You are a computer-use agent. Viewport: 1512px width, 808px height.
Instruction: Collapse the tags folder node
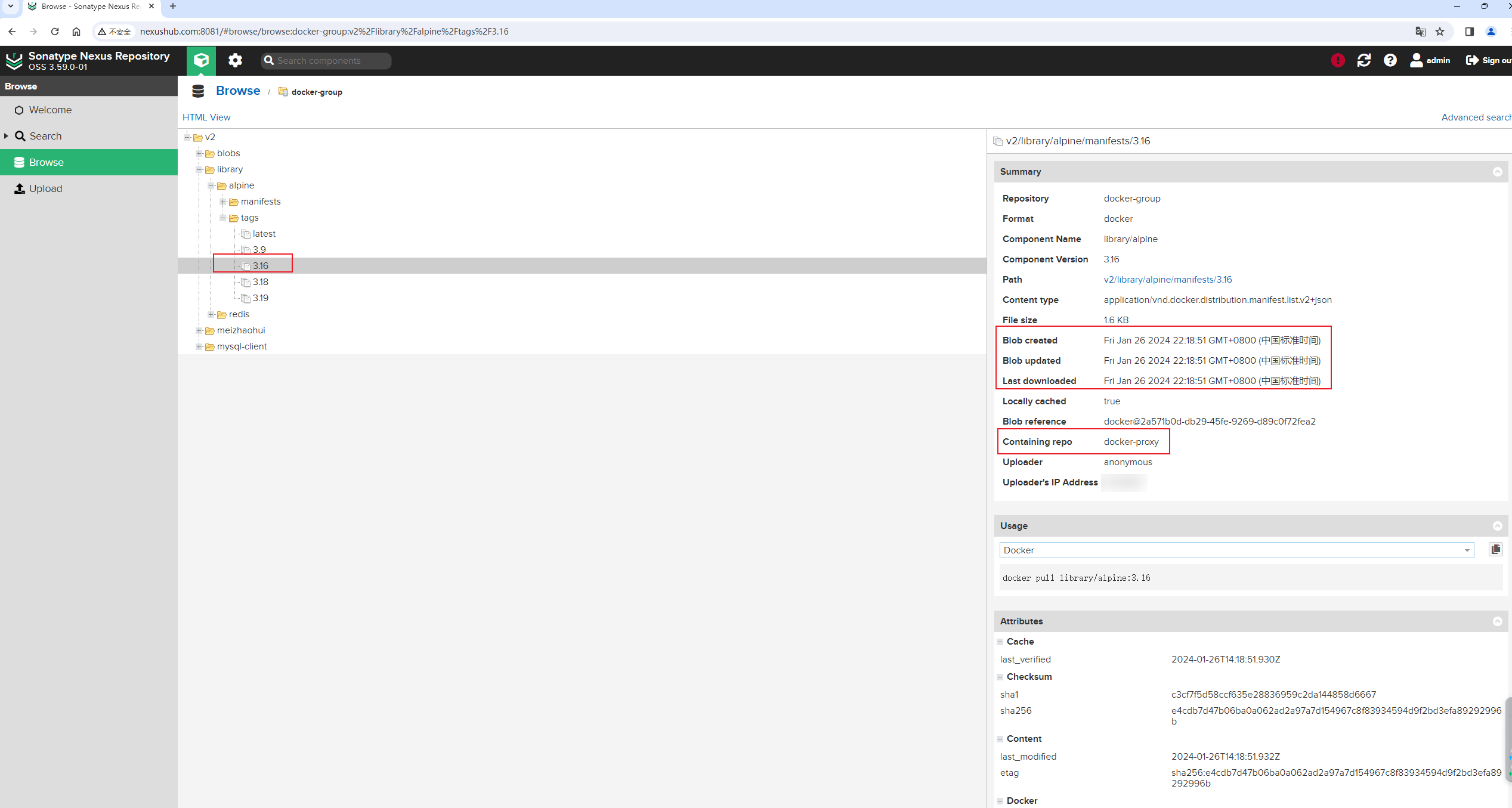pyautogui.click(x=223, y=218)
